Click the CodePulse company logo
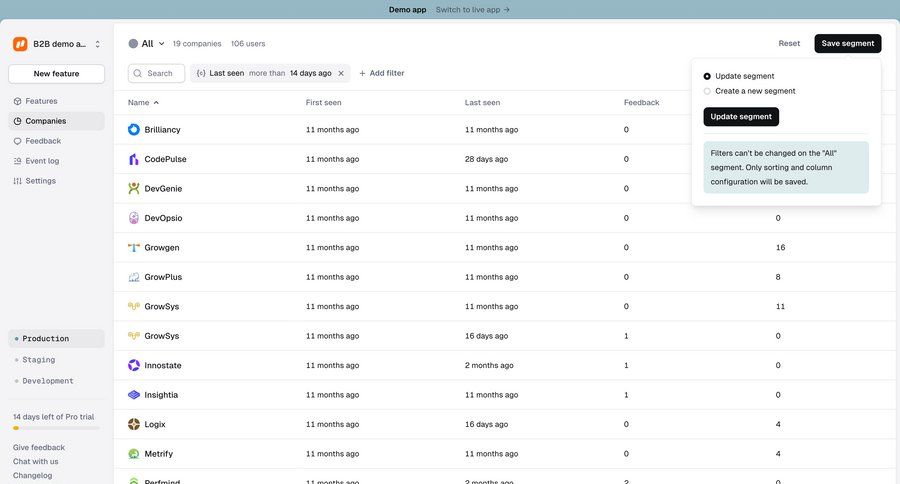The width and height of the screenshot is (900, 484). (x=134, y=159)
